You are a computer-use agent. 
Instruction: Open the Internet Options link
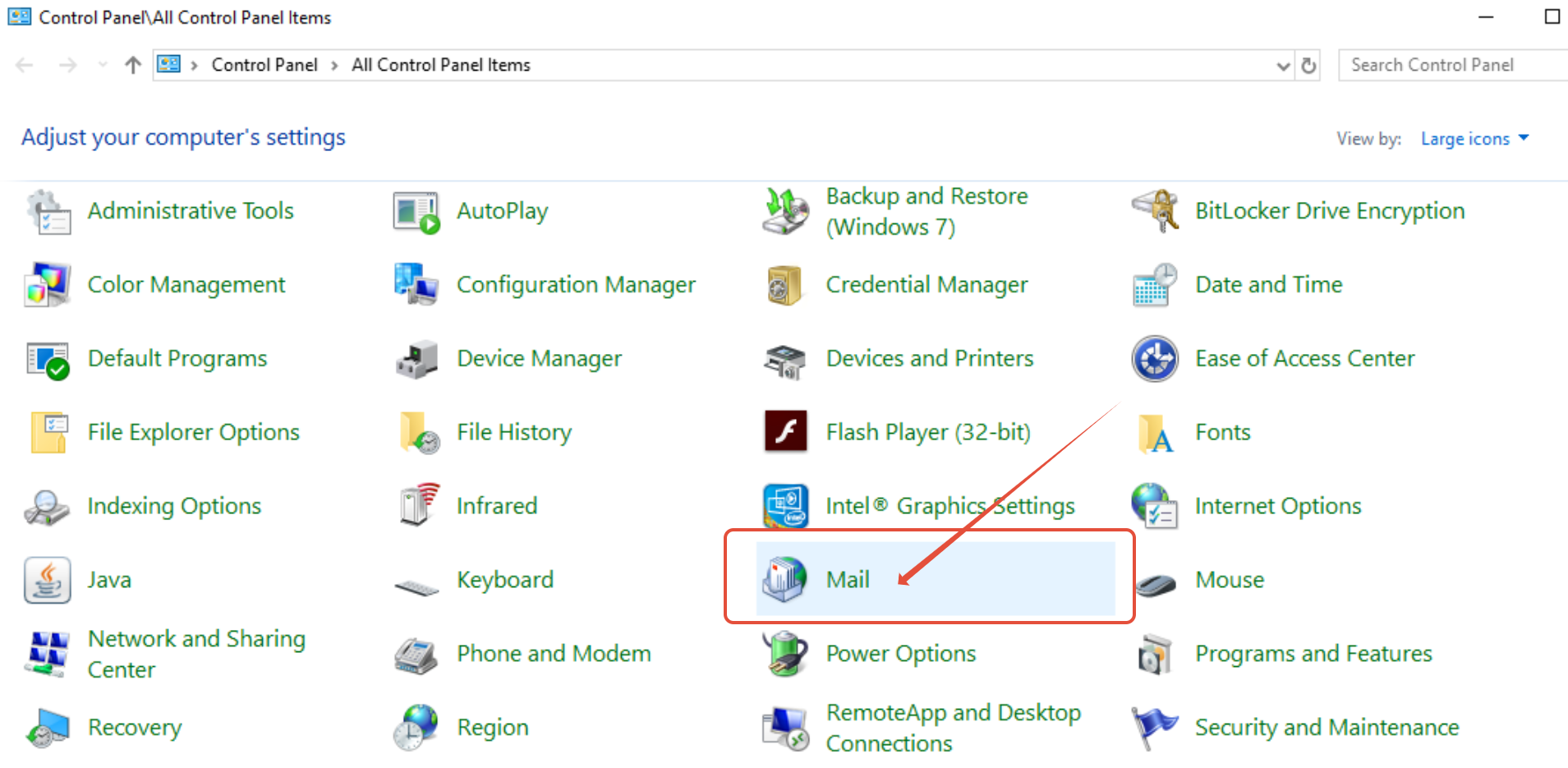pyautogui.click(x=1278, y=506)
